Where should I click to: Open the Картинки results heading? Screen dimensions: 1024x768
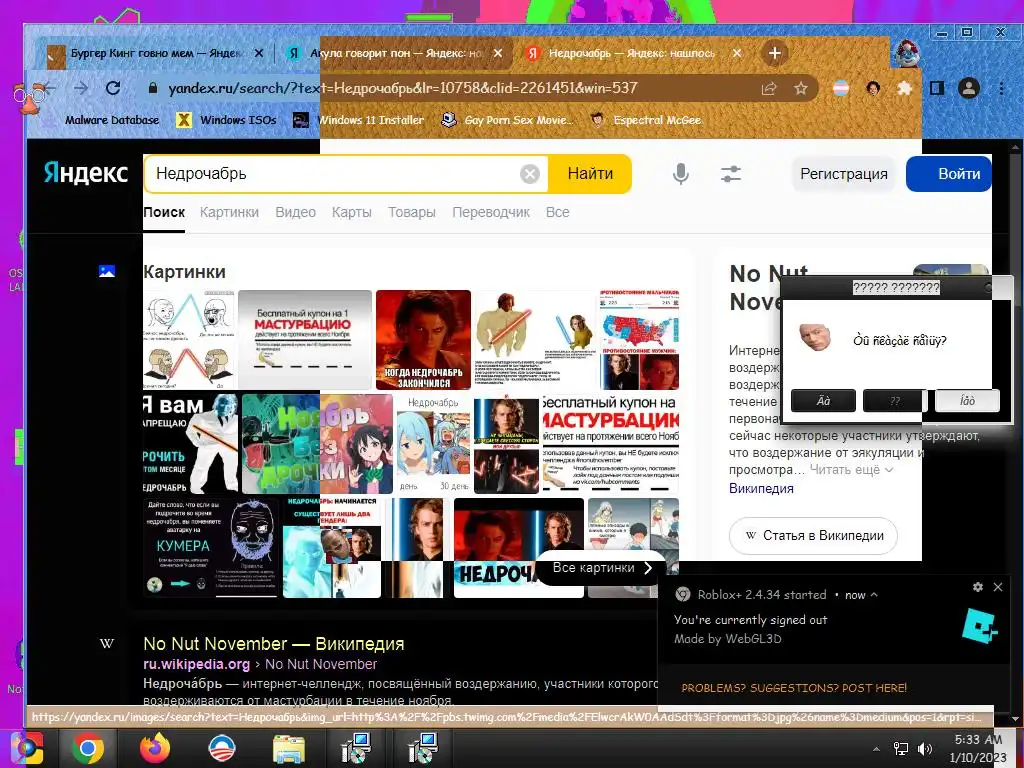pyautogui.click(x=184, y=272)
